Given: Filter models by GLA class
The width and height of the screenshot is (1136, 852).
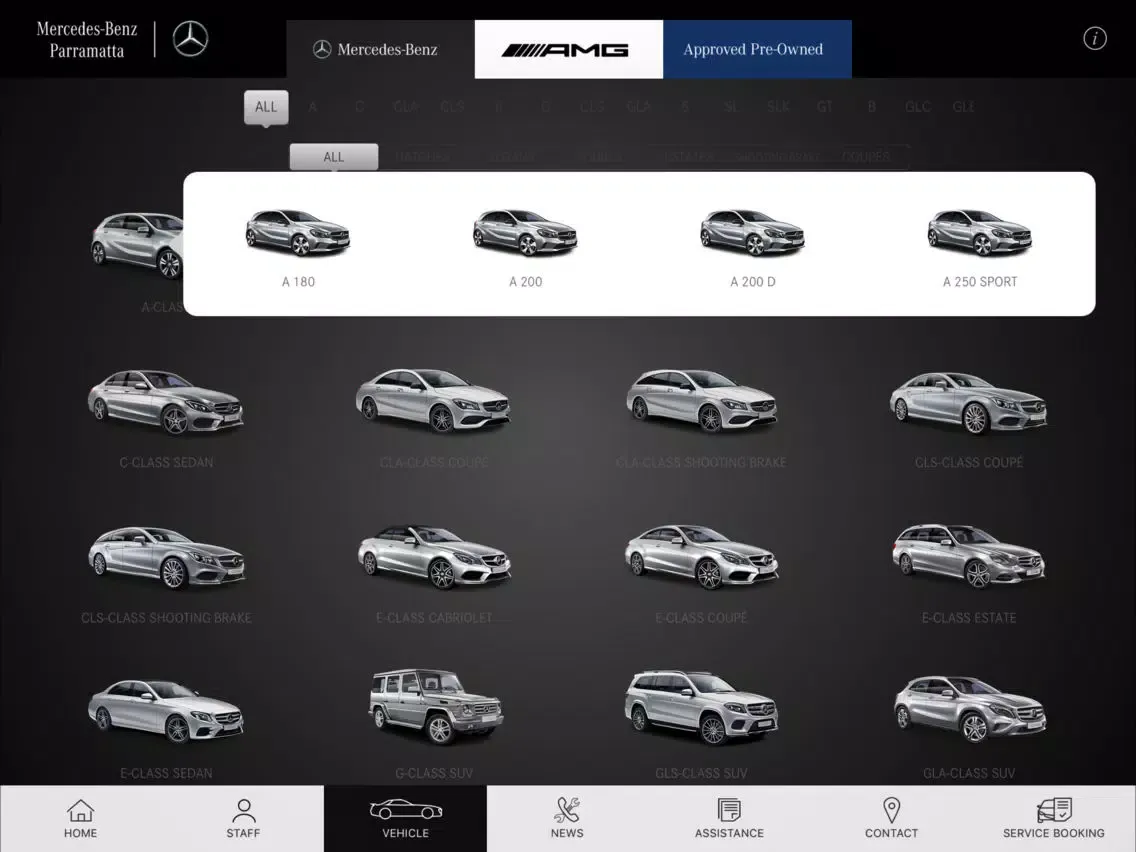Looking at the screenshot, I should click(x=638, y=107).
